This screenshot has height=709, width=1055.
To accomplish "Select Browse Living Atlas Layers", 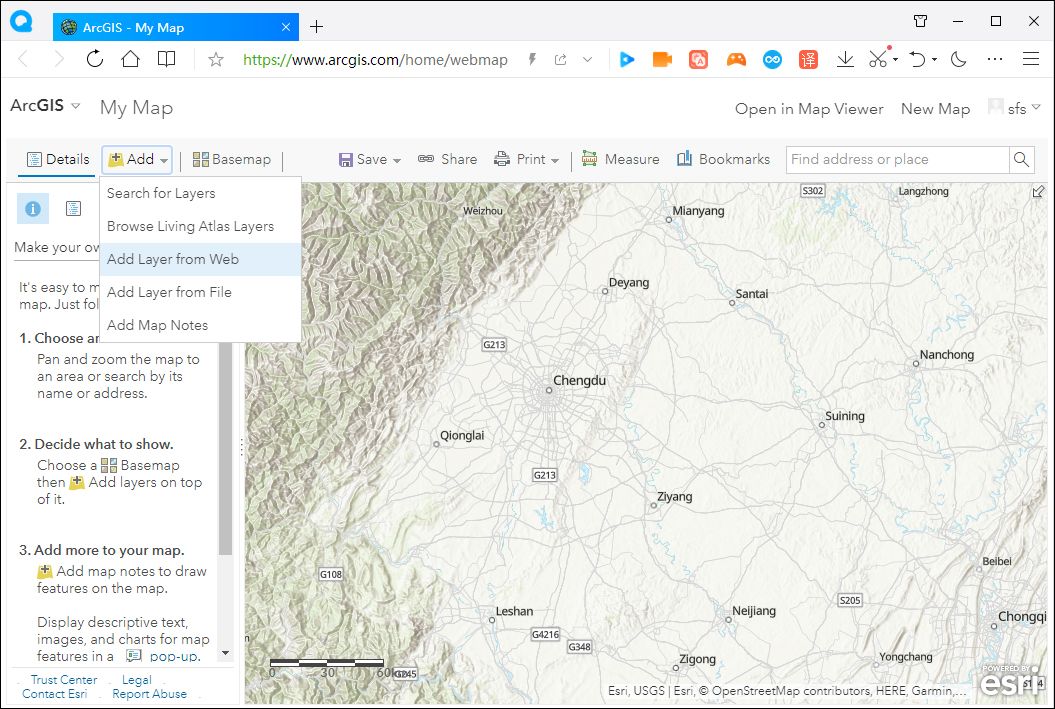I will pos(200,226).
